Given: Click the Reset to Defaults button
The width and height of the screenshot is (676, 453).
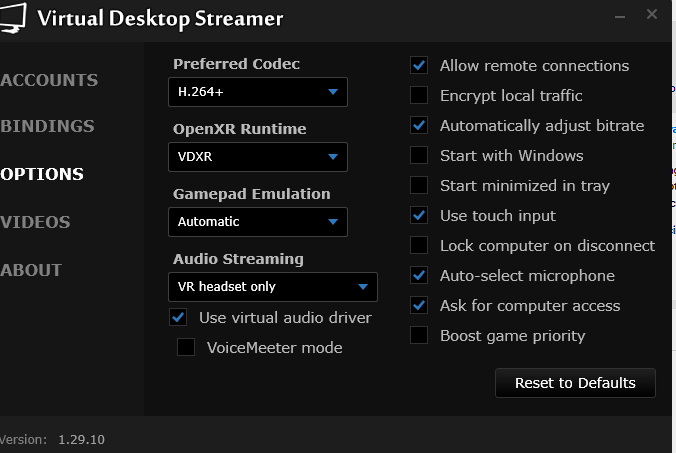Looking at the screenshot, I should pyautogui.click(x=575, y=383).
